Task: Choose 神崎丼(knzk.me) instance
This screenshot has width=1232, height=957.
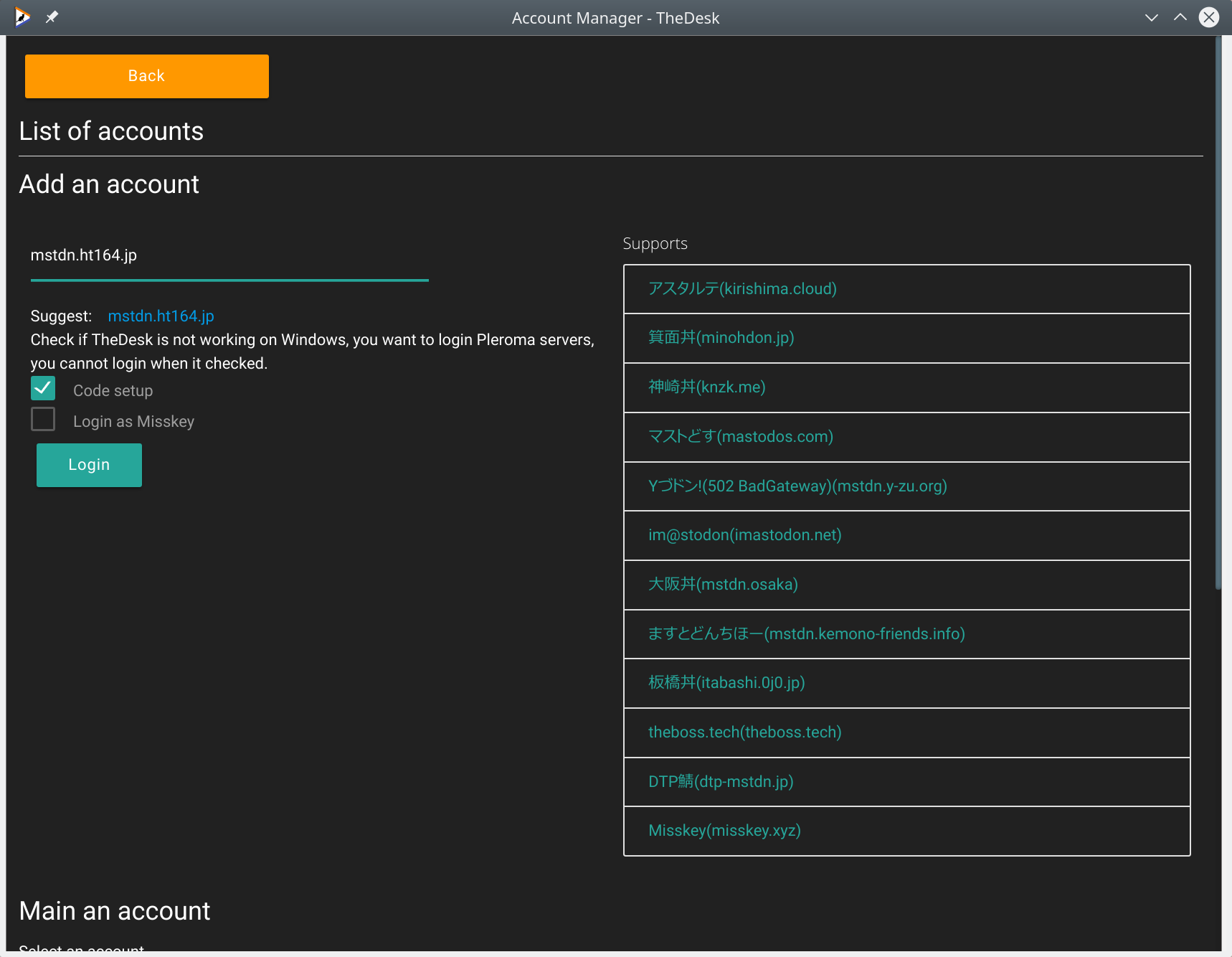Action: click(906, 387)
